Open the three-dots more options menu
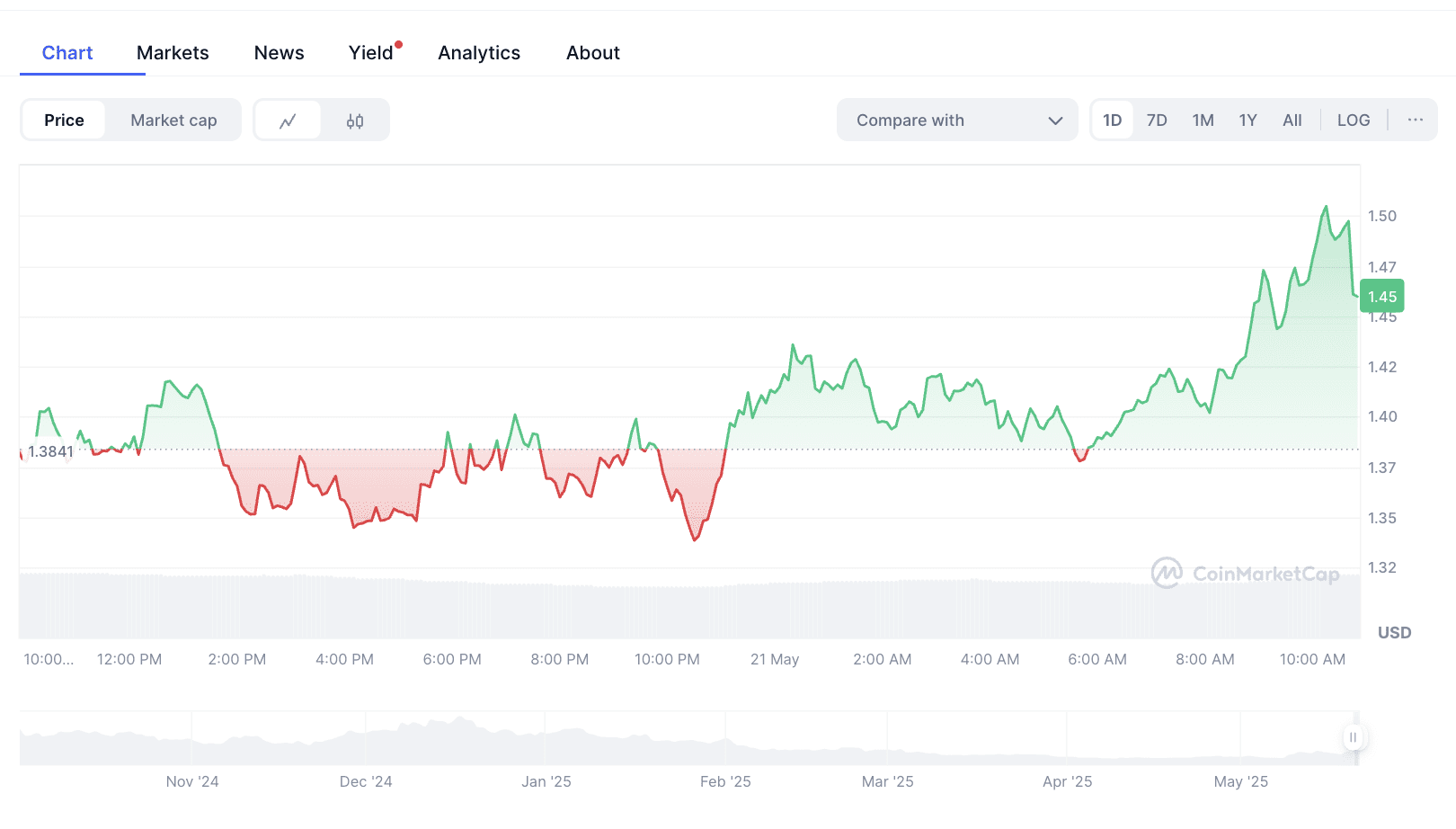 coord(1416,120)
